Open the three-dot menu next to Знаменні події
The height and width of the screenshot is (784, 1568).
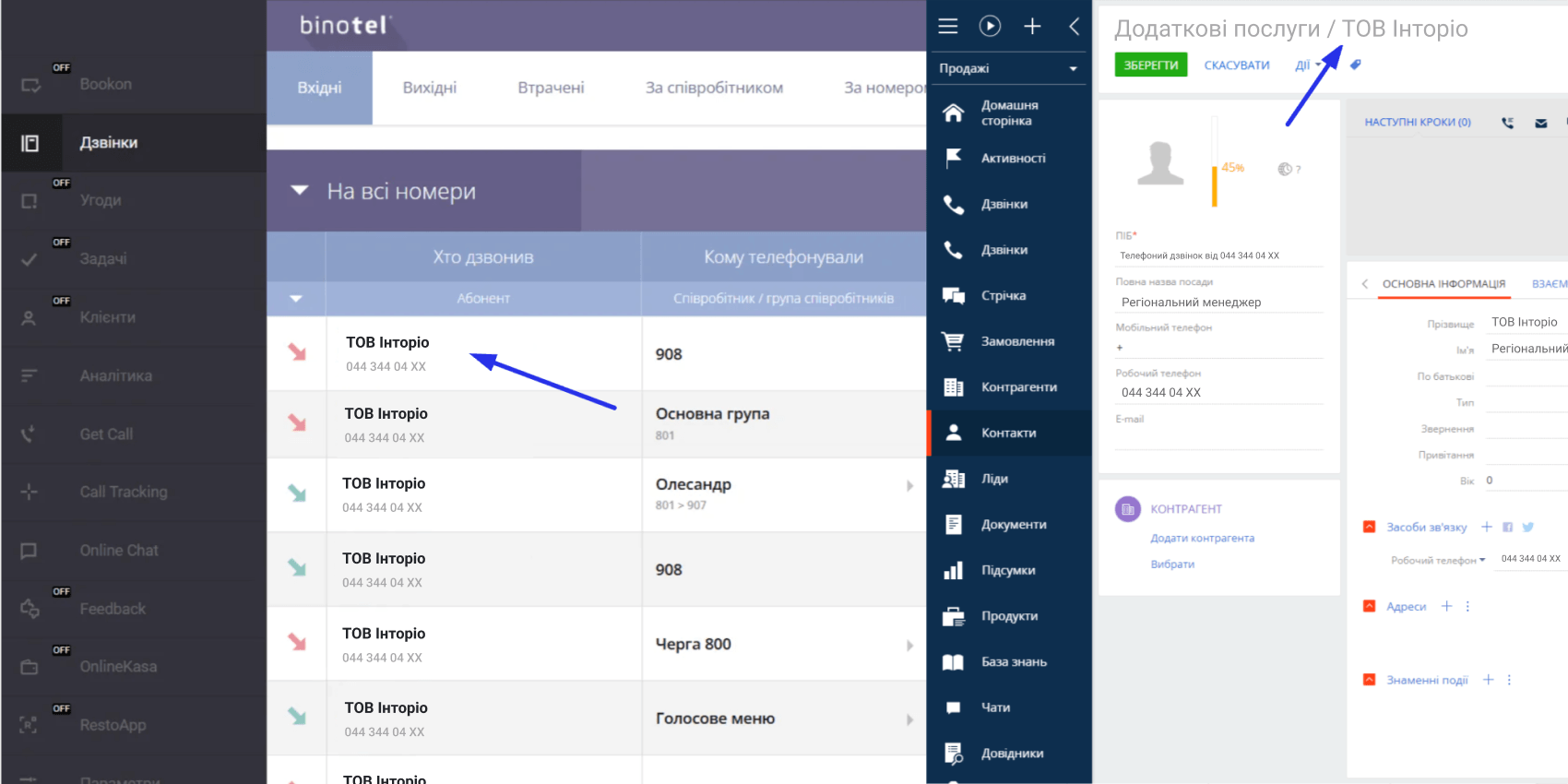coord(1509,680)
